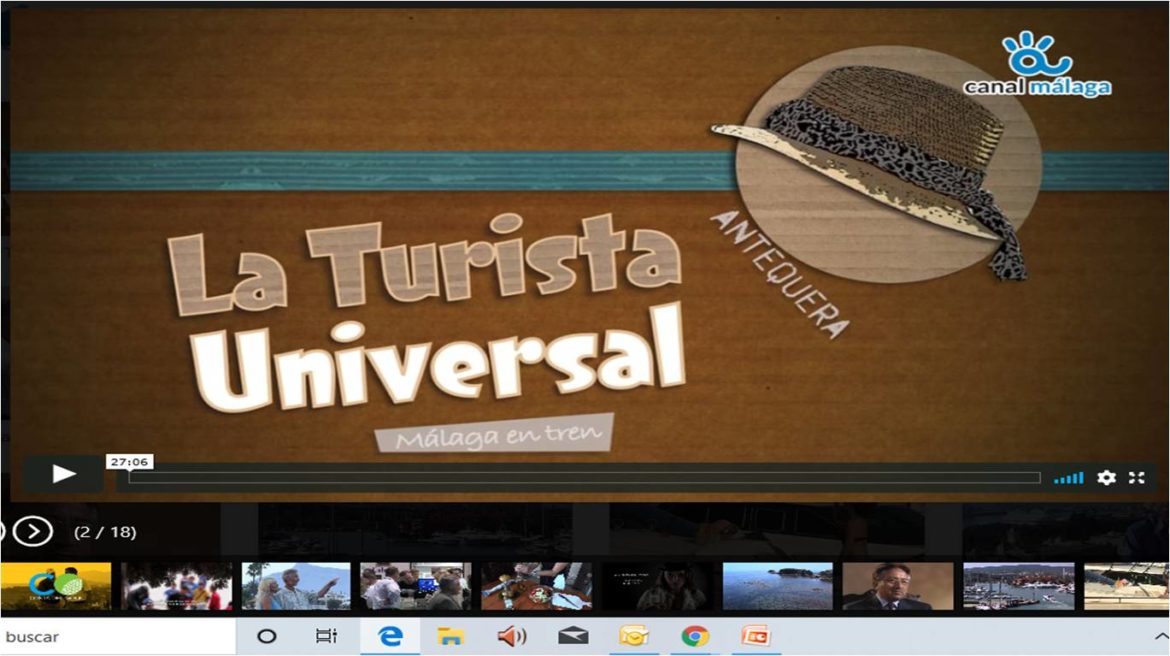The height and width of the screenshot is (656, 1170).
Task: Open the group under tree thumbnail
Action: point(176,587)
